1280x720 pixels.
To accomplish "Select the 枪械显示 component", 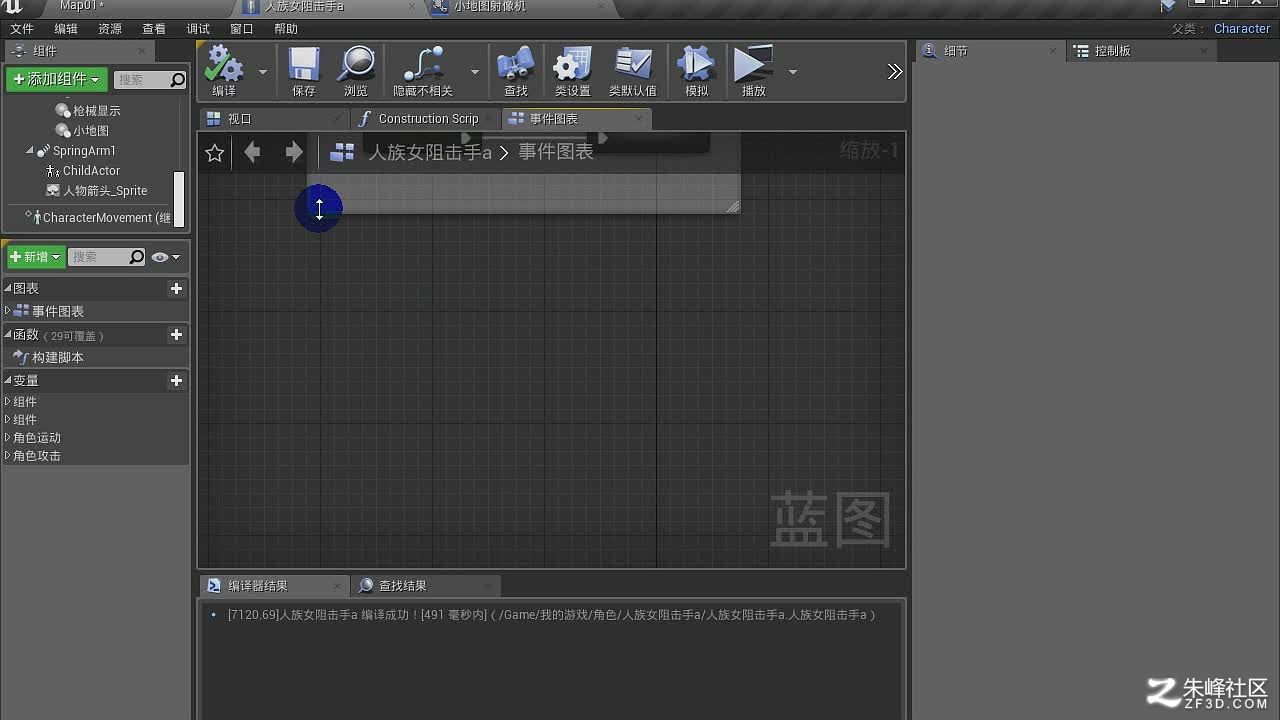I will [x=88, y=111].
